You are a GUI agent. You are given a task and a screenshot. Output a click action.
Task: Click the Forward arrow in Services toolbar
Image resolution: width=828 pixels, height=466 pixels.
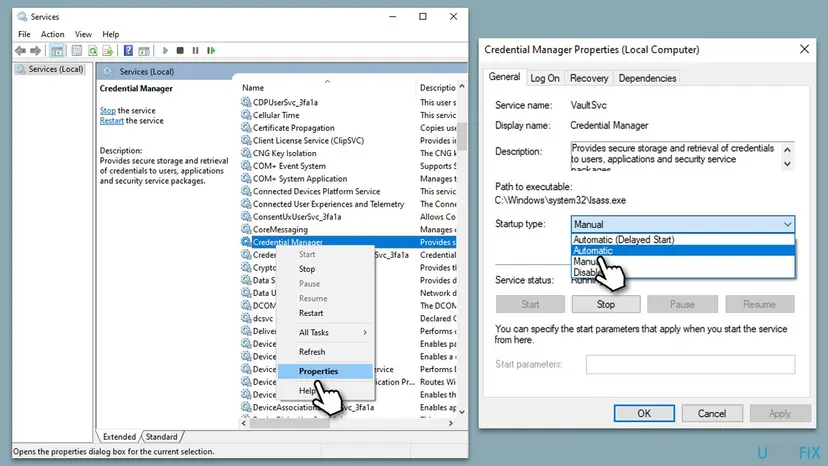click(x=35, y=51)
